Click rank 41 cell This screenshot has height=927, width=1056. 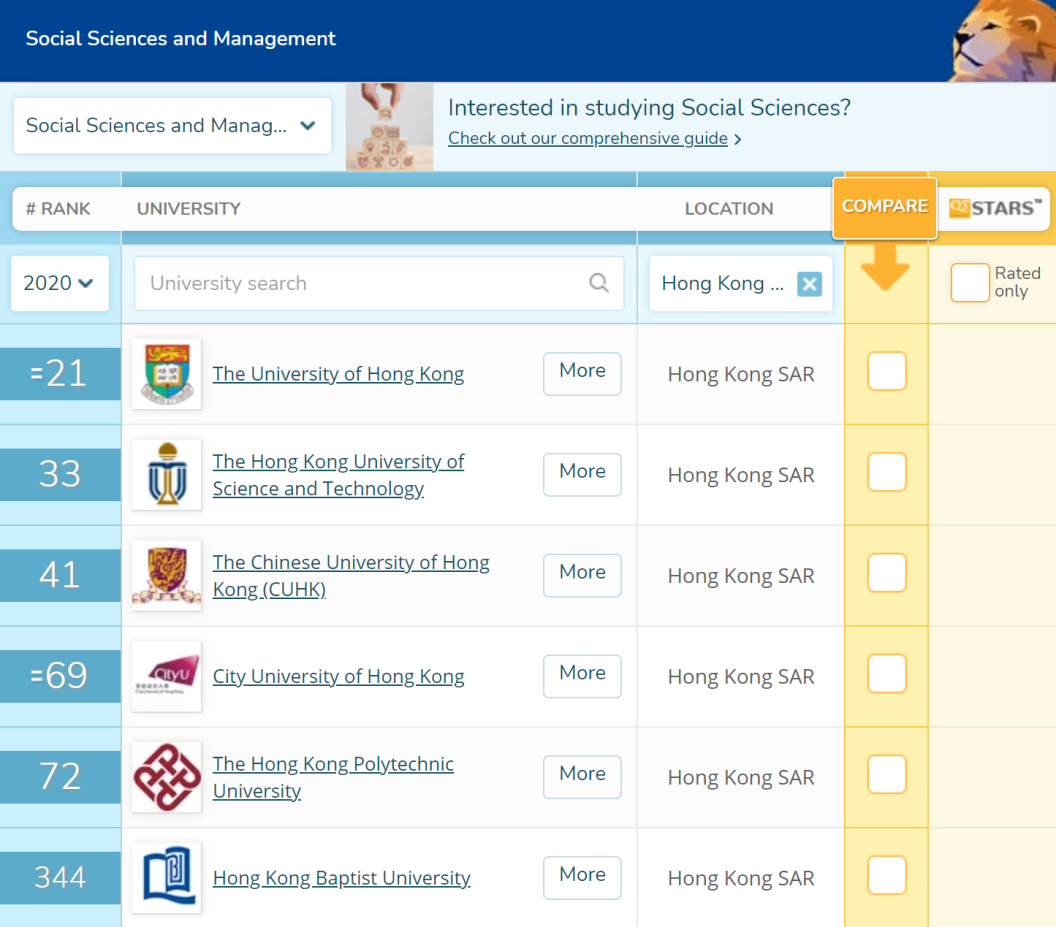point(60,575)
